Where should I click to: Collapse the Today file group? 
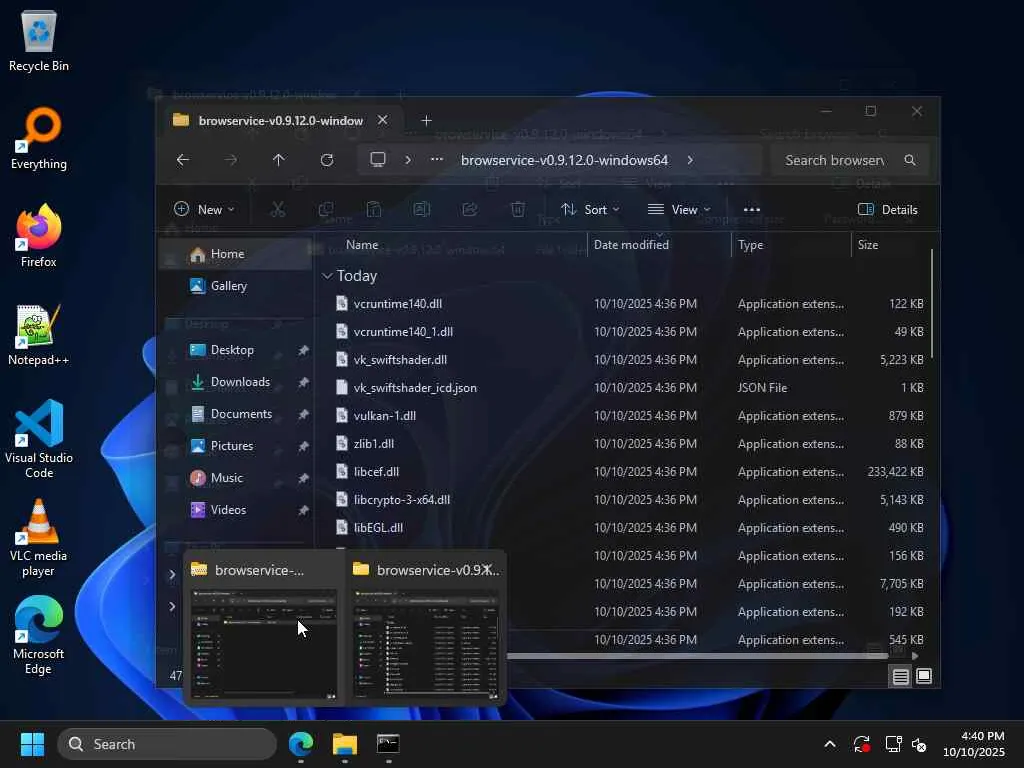(x=327, y=276)
